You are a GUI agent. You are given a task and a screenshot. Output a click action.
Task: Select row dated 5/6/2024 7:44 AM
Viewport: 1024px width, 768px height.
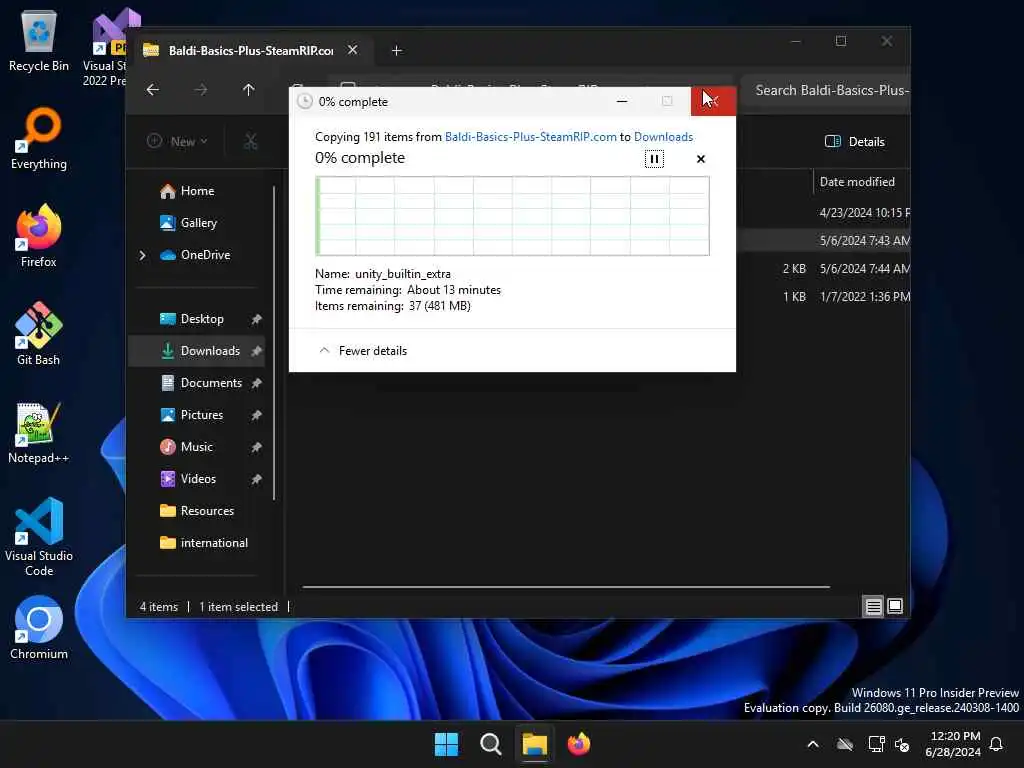824,268
